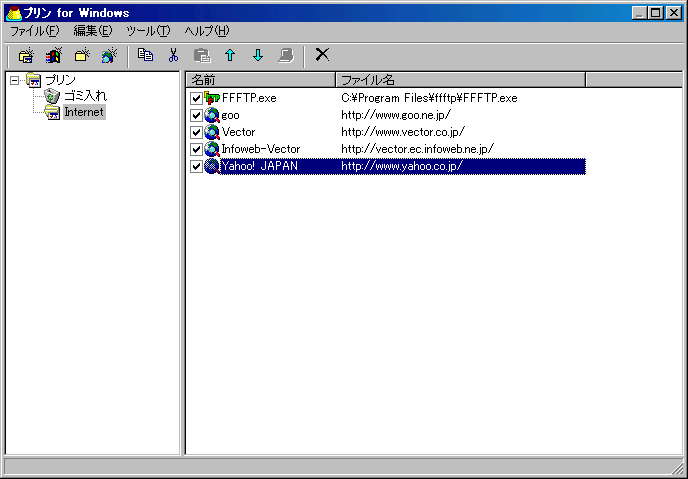Click the Cut scissors icon
The width and height of the screenshot is (688, 479).
tap(174, 55)
